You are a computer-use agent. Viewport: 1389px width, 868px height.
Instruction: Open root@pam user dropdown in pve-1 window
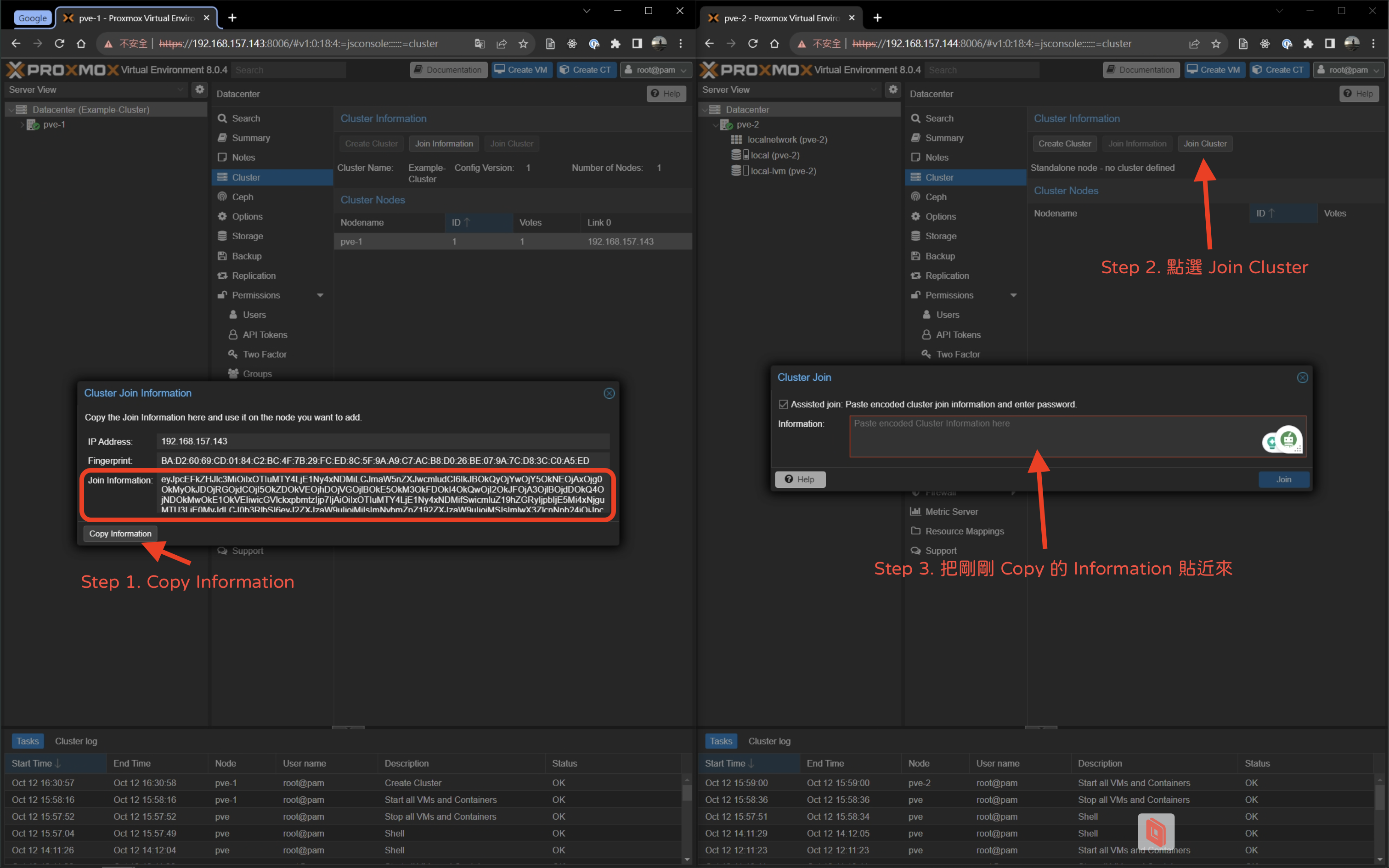655,70
